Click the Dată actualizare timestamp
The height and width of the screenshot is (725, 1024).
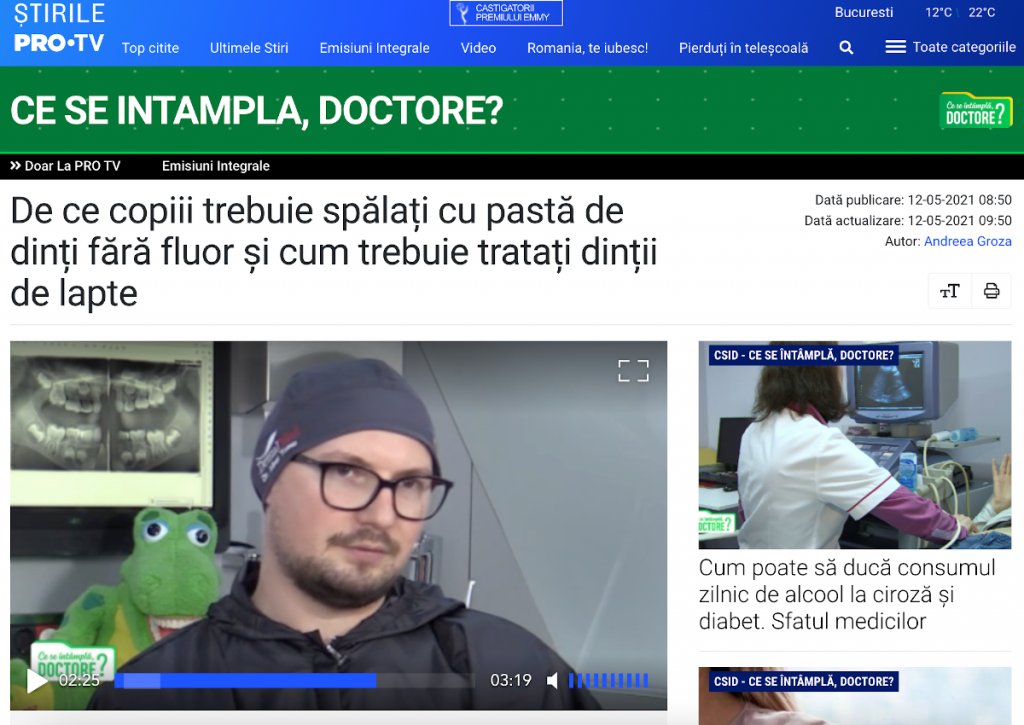pos(908,221)
